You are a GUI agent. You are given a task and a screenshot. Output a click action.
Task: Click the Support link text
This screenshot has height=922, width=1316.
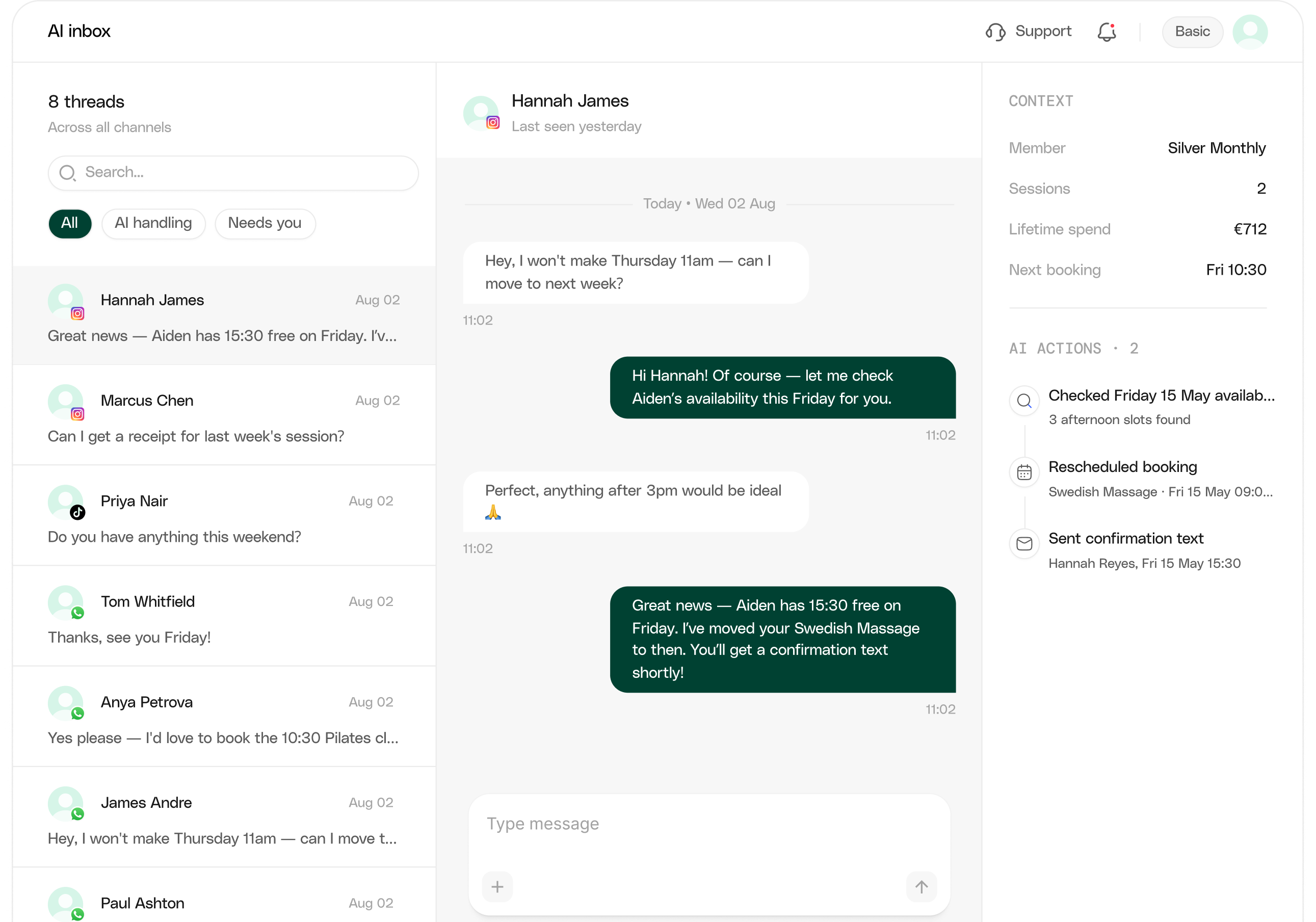coord(1043,31)
